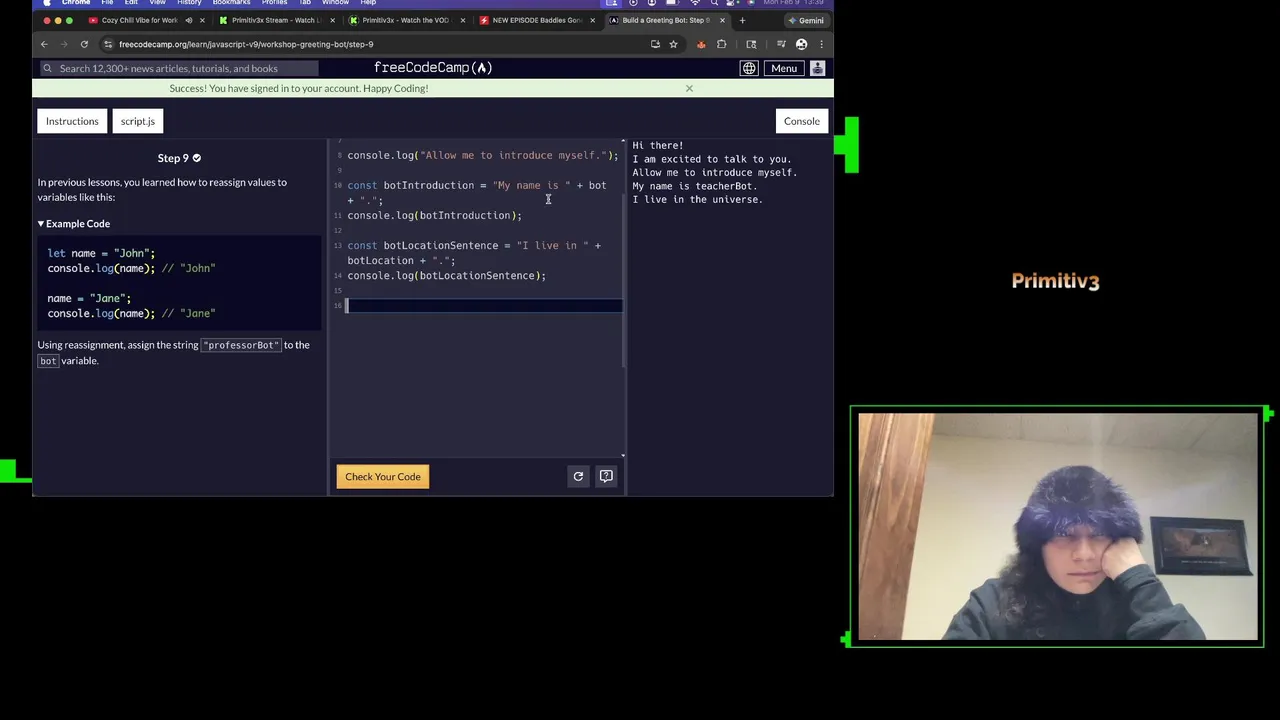This screenshot has width=1280, height=720.
Task: Reload the freeCodeCamp page
Action: (84, 44)
